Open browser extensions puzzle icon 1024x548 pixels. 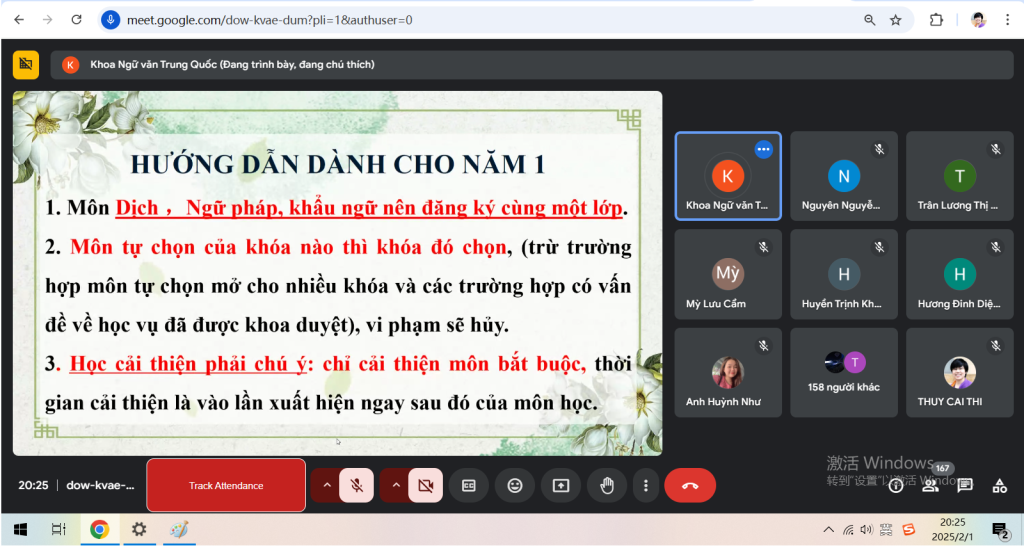[x=936, y=20]
